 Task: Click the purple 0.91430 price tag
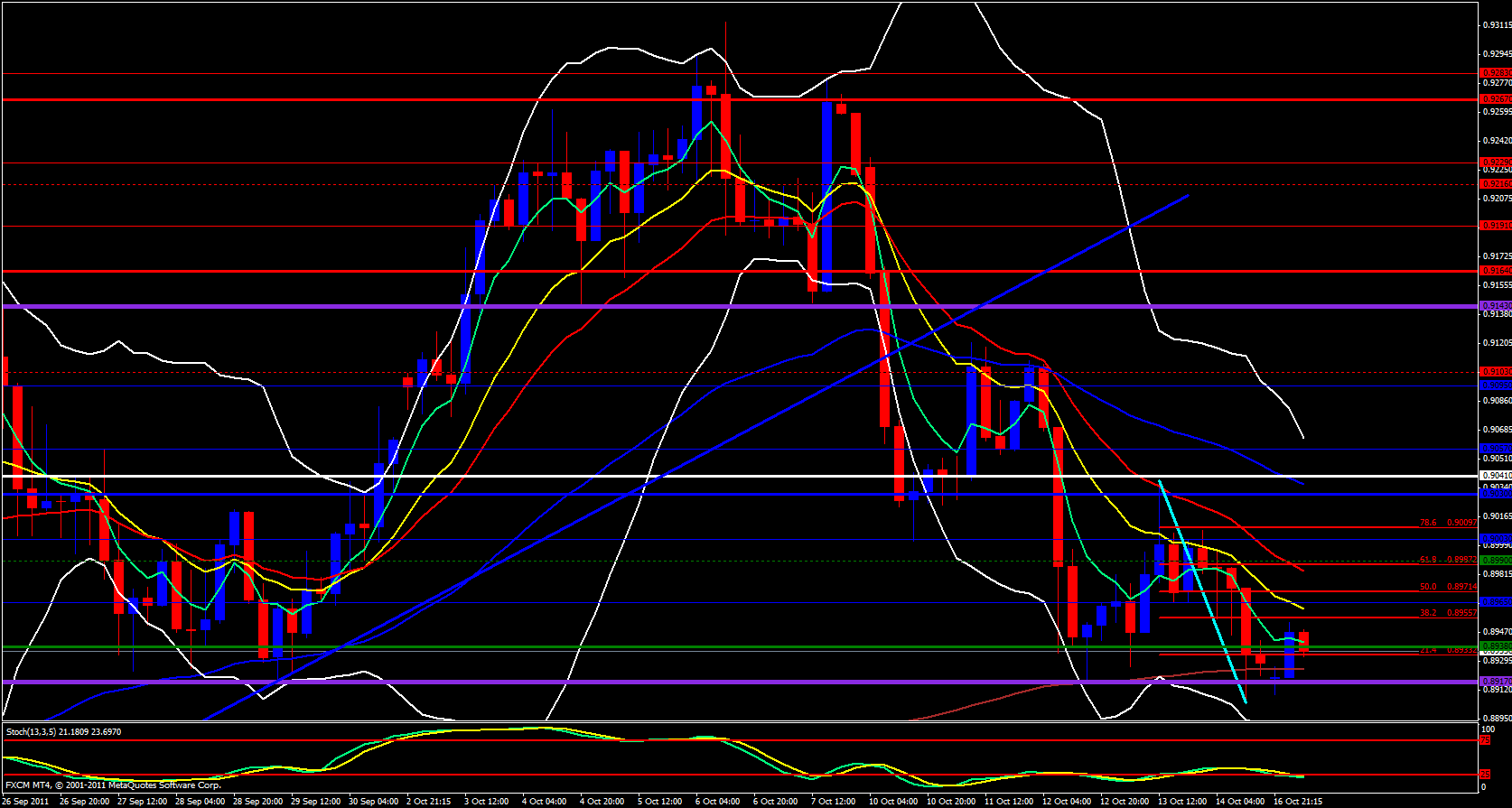tap(1496, 306)
